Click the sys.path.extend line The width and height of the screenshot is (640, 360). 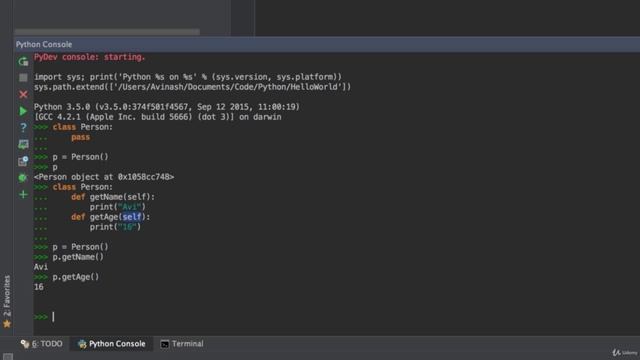[x=192, y=87]
